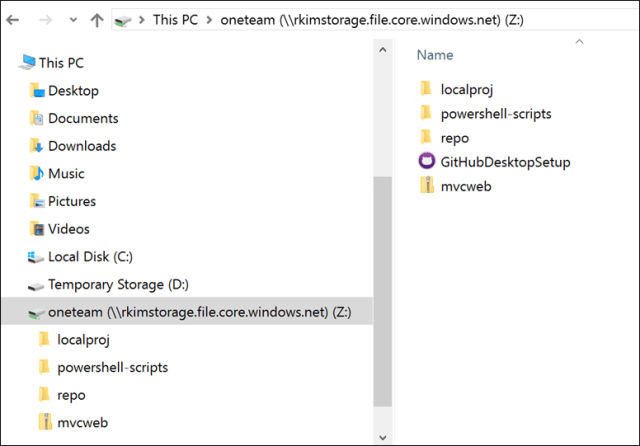
Task: Click repo folder icon in tree
Action: point(44,395)
